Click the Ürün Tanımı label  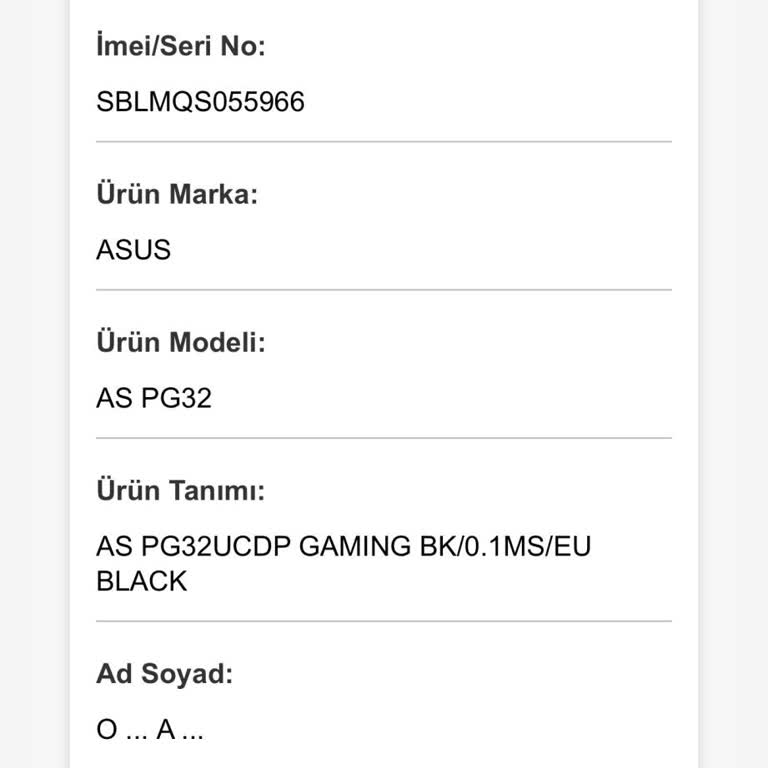click(x=181, y=491)
